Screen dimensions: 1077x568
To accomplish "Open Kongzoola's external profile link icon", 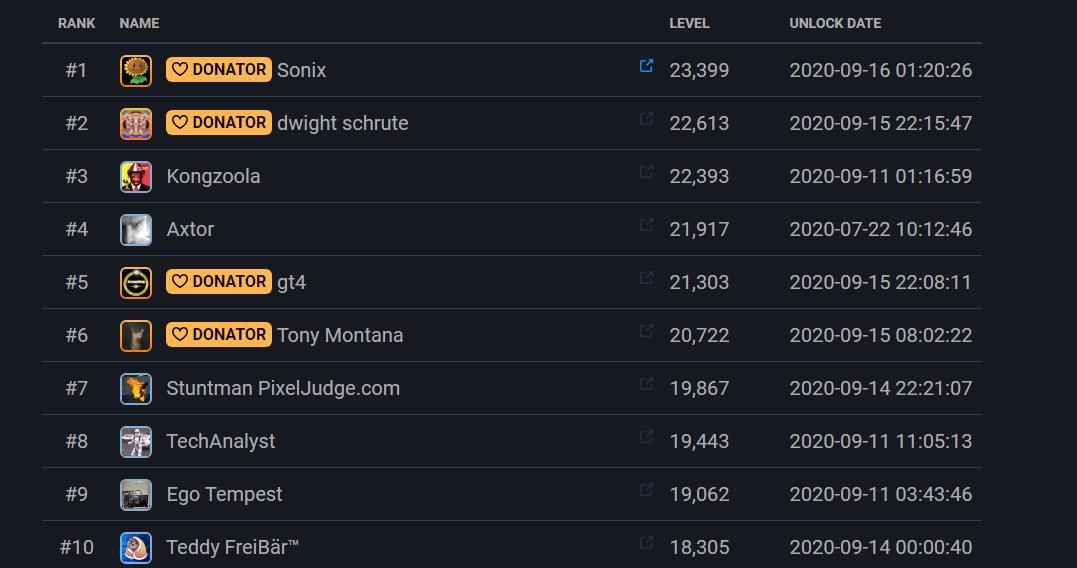I will coord(646,172).
